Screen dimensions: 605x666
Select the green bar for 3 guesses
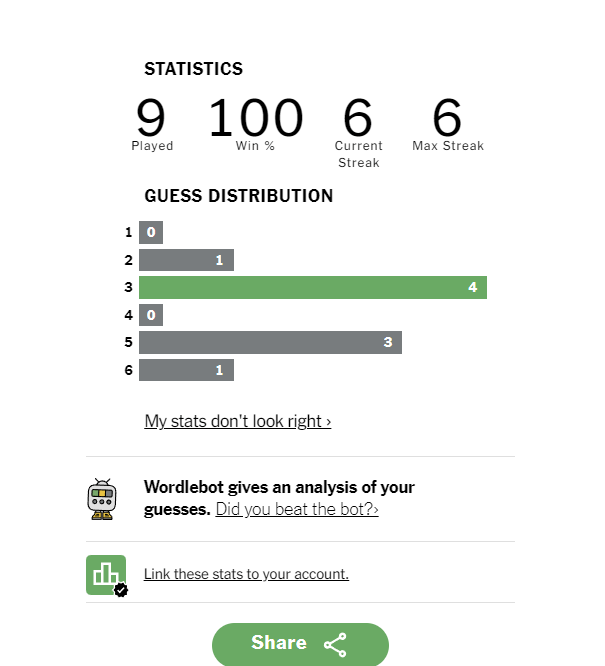pos(313,288)
